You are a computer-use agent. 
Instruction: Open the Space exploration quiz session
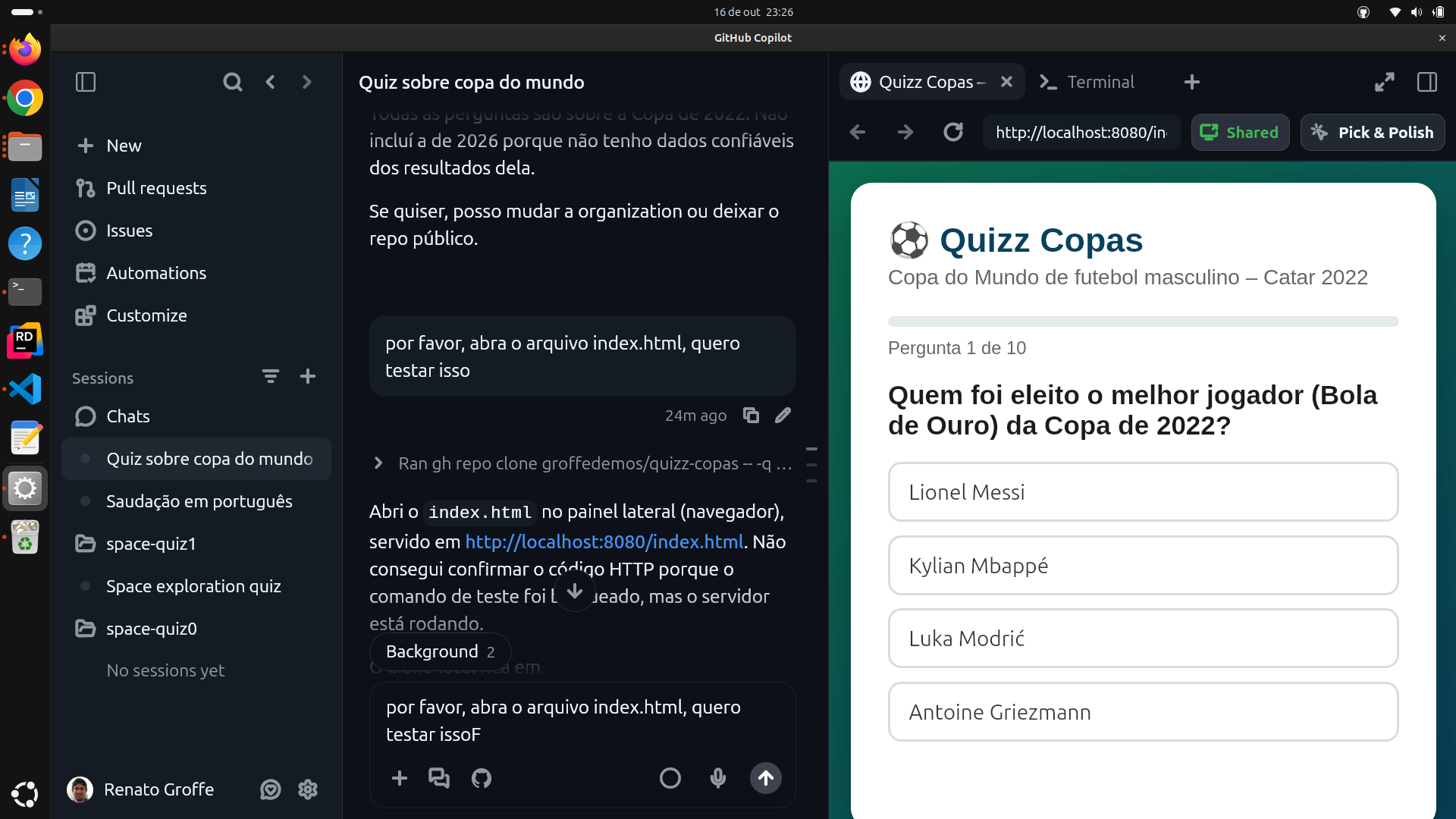(196, 586)
